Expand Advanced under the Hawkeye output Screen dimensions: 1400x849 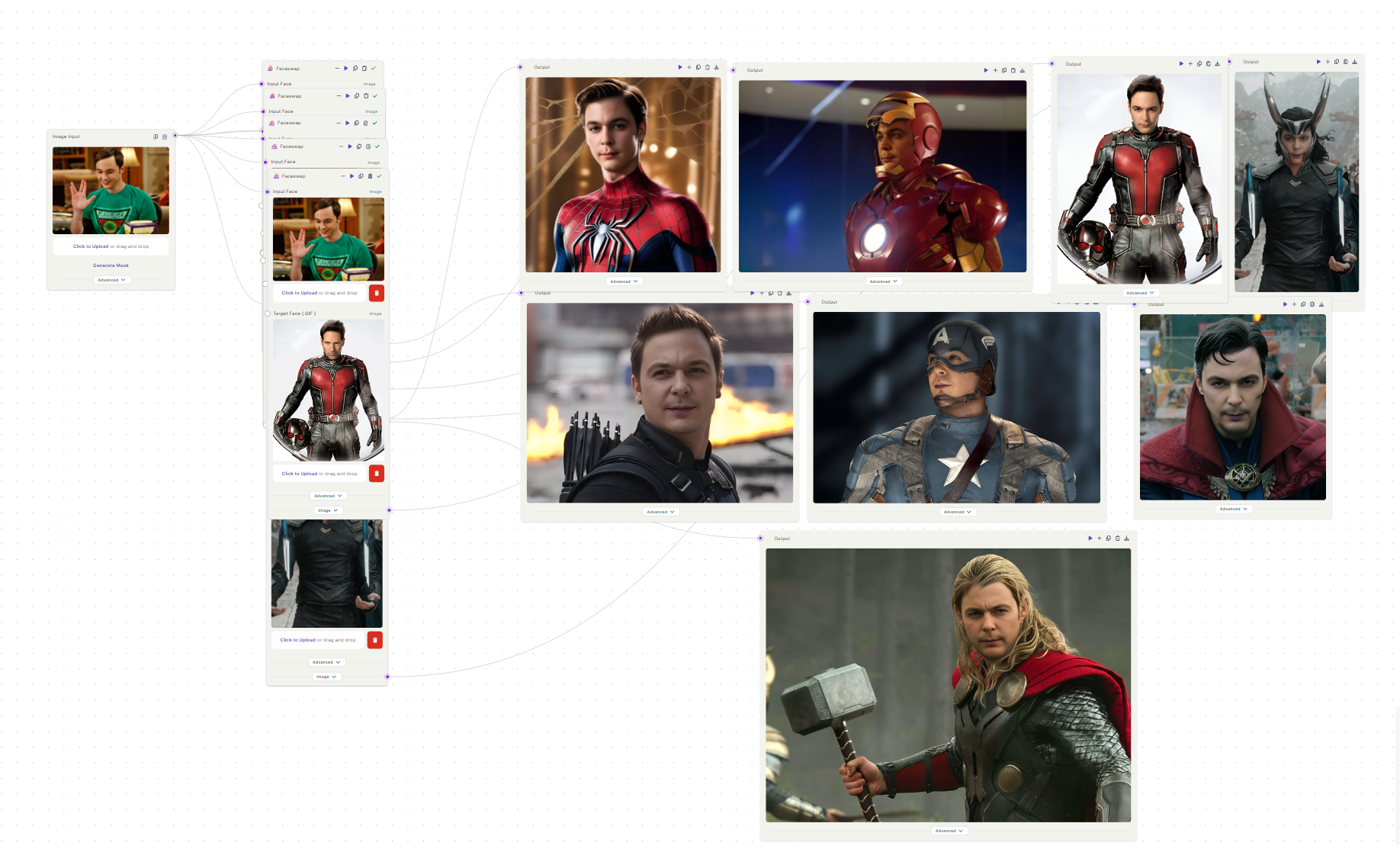coord(660,512)
